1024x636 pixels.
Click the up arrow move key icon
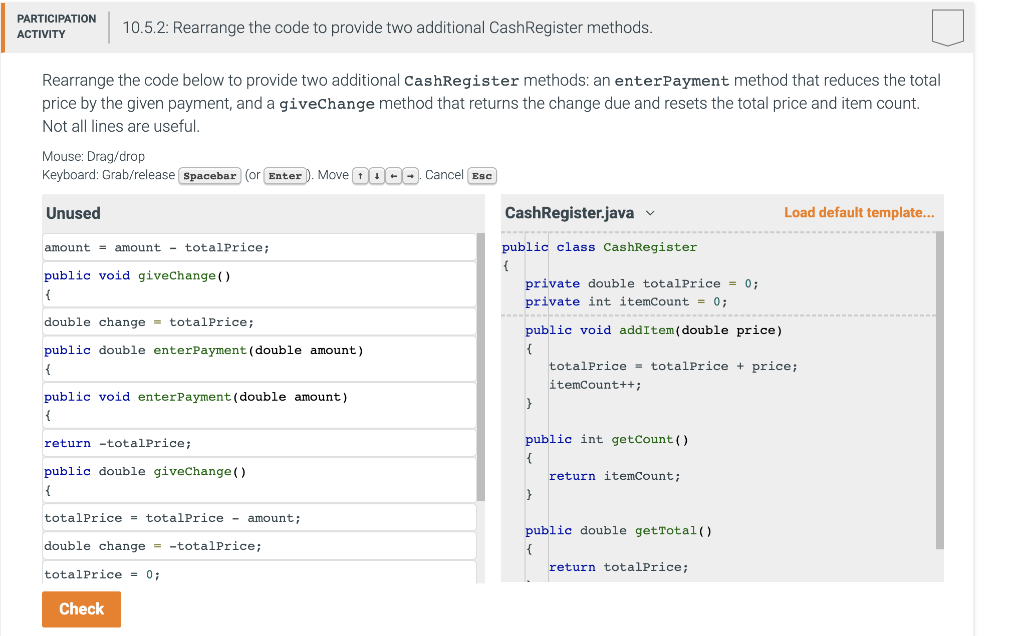point(360,175)
